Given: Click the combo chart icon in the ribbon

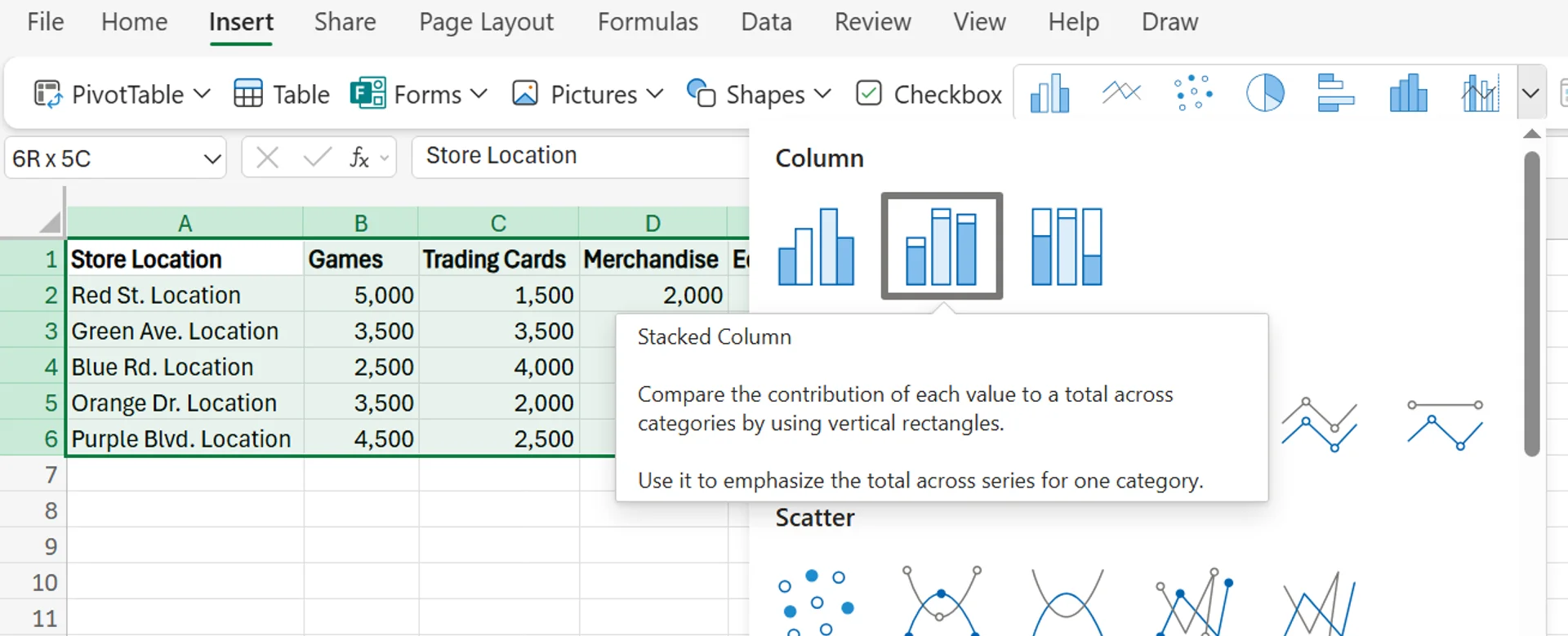Looking at the screenshot, I should point(1480,93).
